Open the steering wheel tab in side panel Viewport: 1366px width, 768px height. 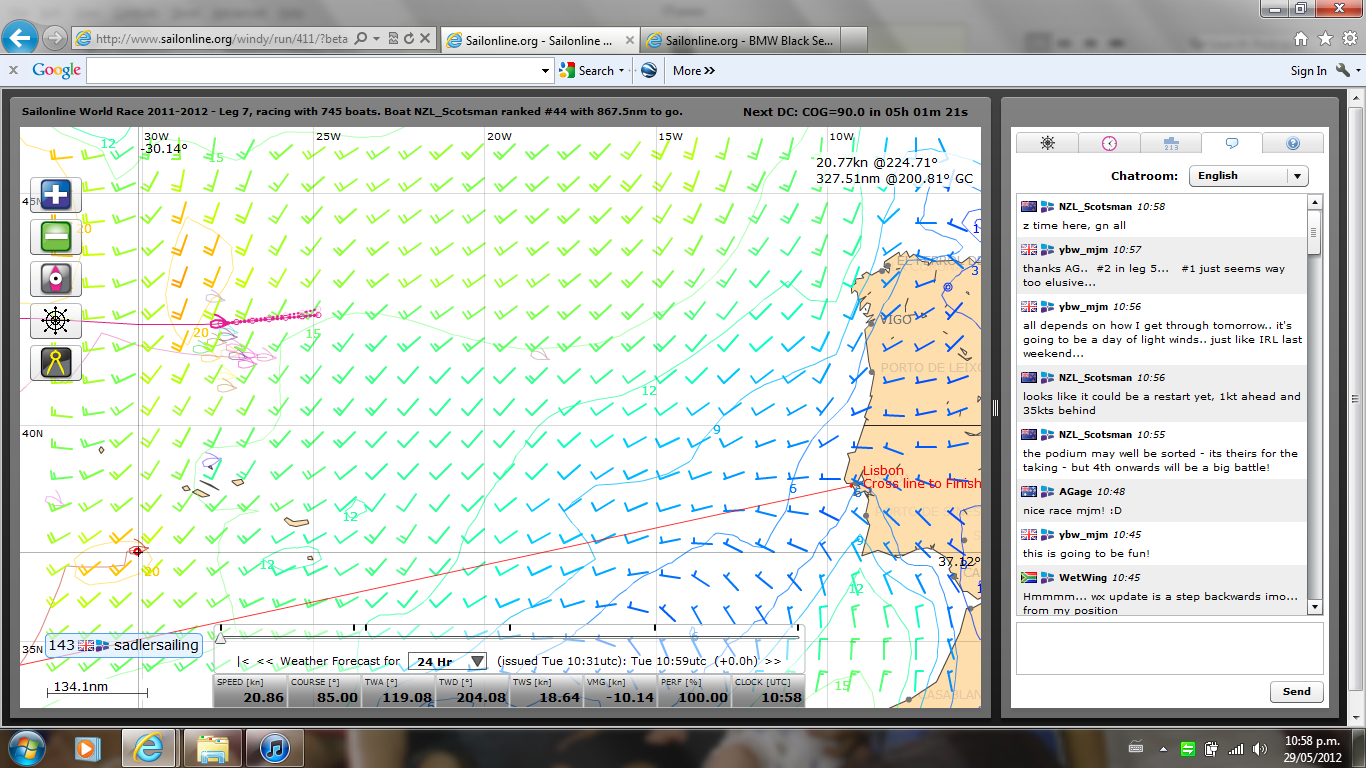[1047, 143]
